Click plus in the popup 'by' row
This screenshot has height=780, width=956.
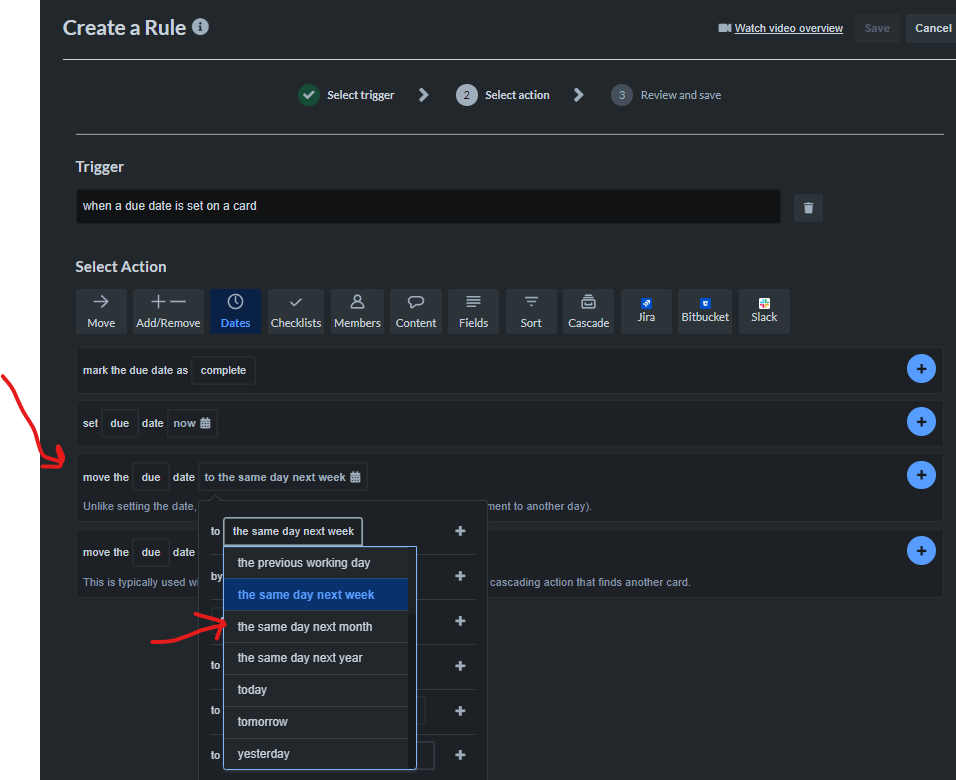click(460, 576)
